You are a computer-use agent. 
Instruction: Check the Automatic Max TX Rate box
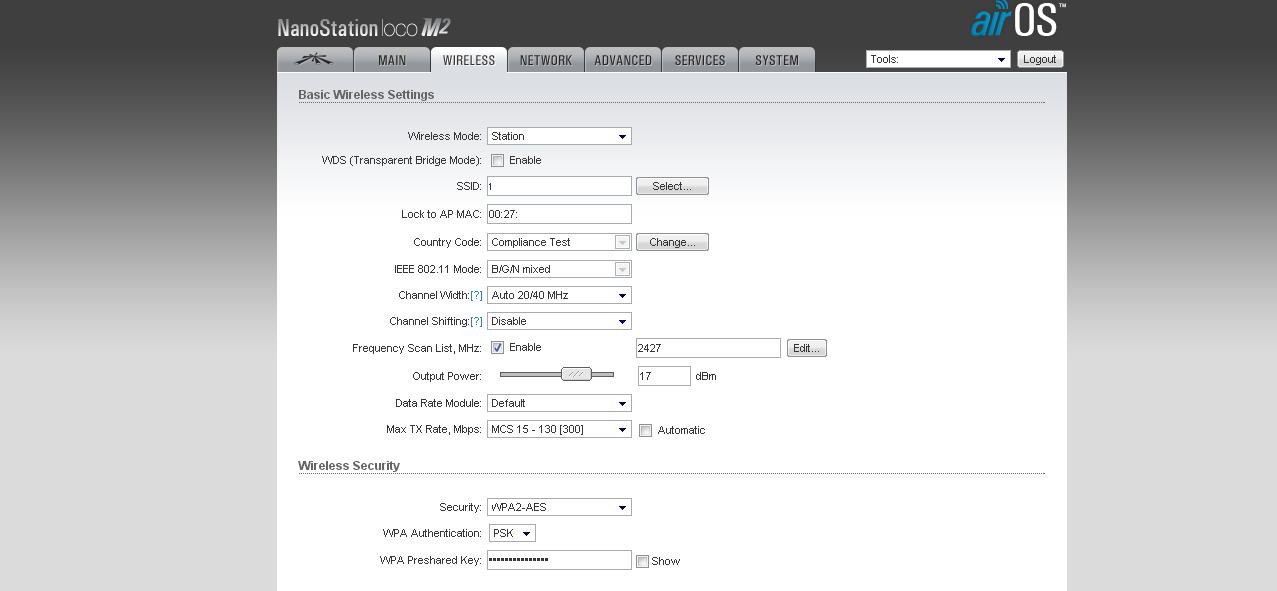[x=646, y=431]
